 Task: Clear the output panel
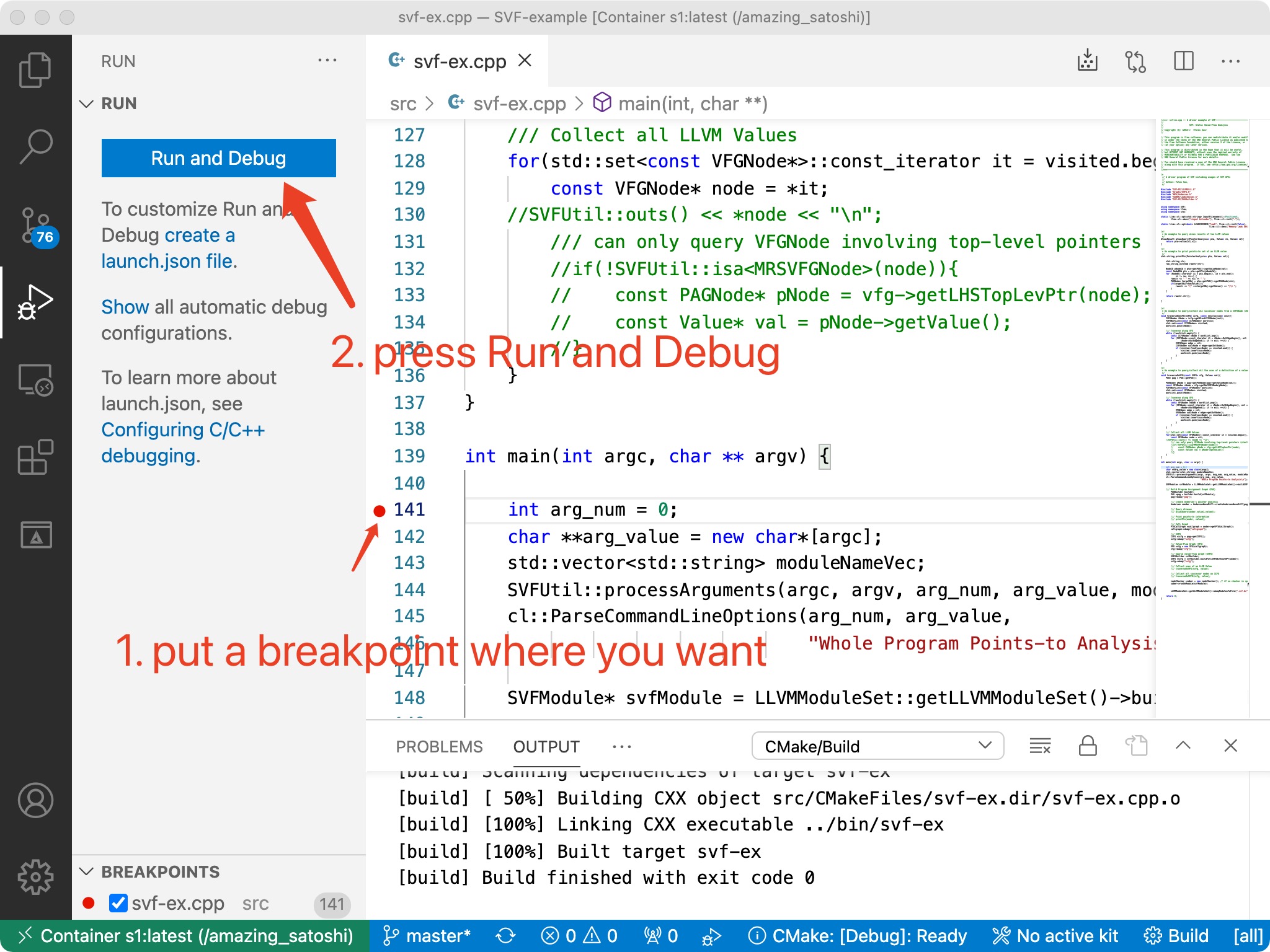[1040, 746]
